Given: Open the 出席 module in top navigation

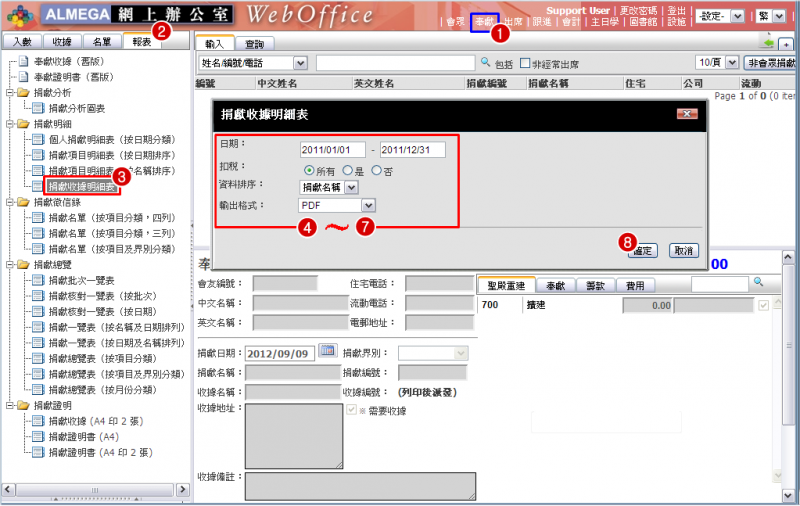Looking at the screenshot, I should pyautogui.click(x=513, y=22).
